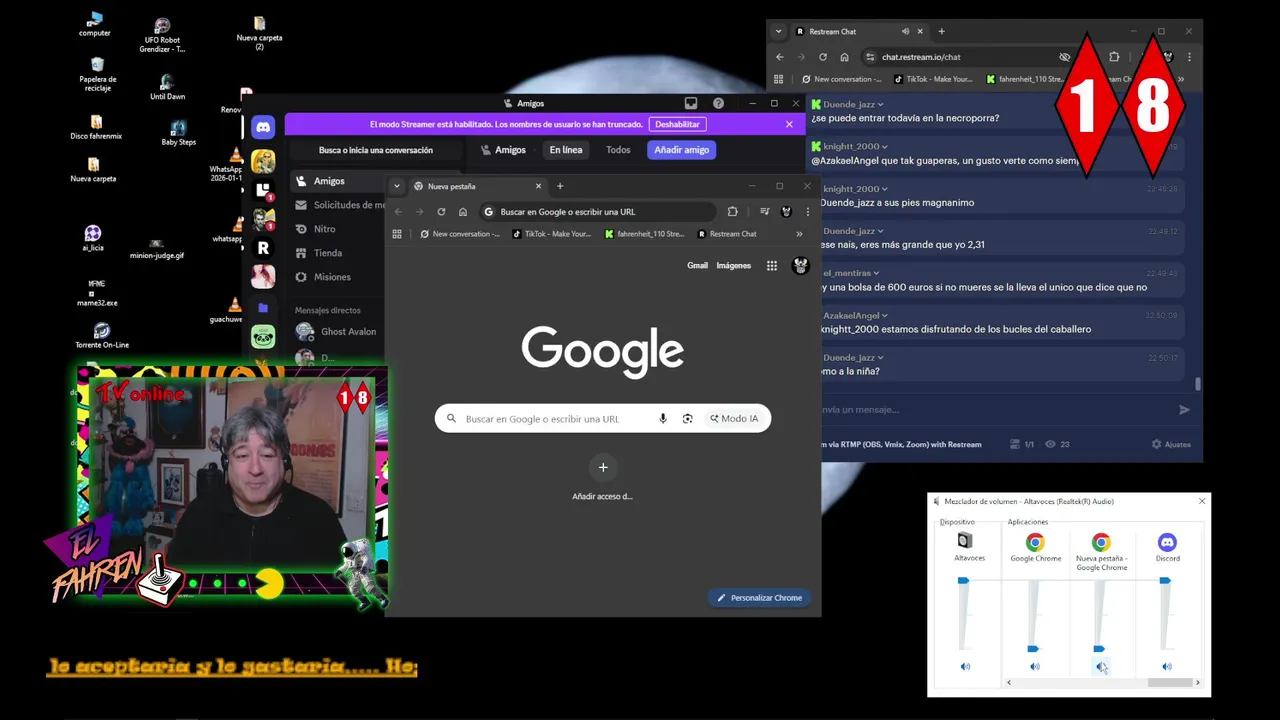Adjust the Discord volume slider

pos(1165,580)
